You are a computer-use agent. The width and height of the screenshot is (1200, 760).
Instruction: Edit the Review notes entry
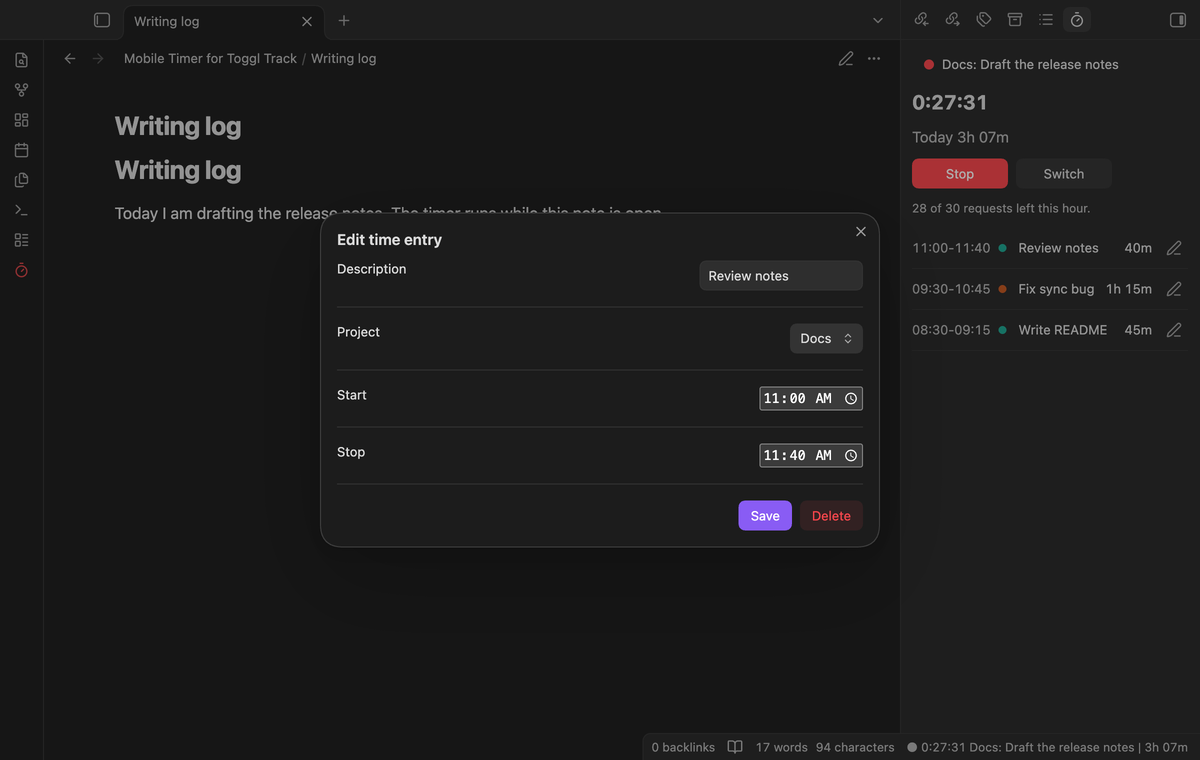tap(1174, 248)
